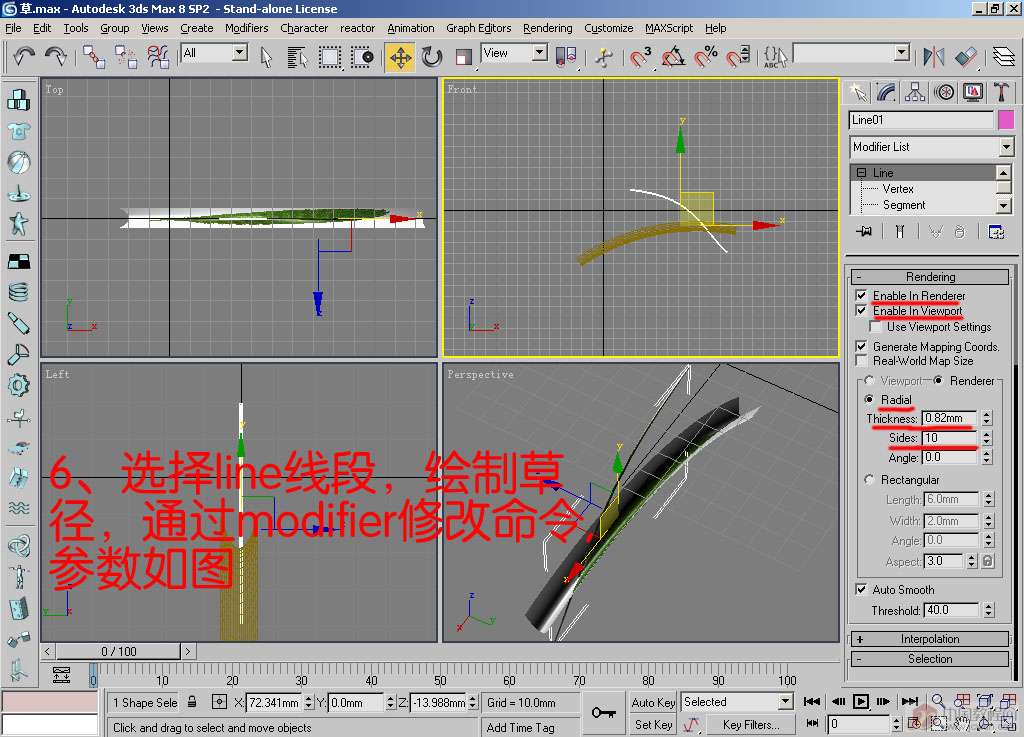Open the Key Filters dialog
1024x737 pixels.
coord(750,725)
